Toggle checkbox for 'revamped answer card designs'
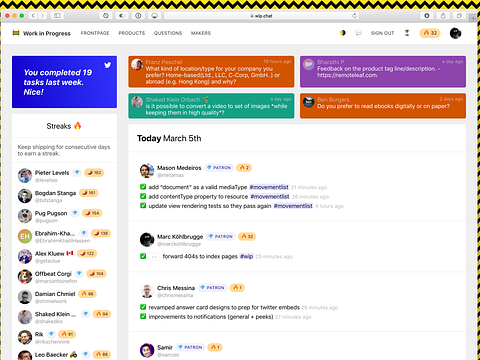The image size is (480, 360). (143, 307)
